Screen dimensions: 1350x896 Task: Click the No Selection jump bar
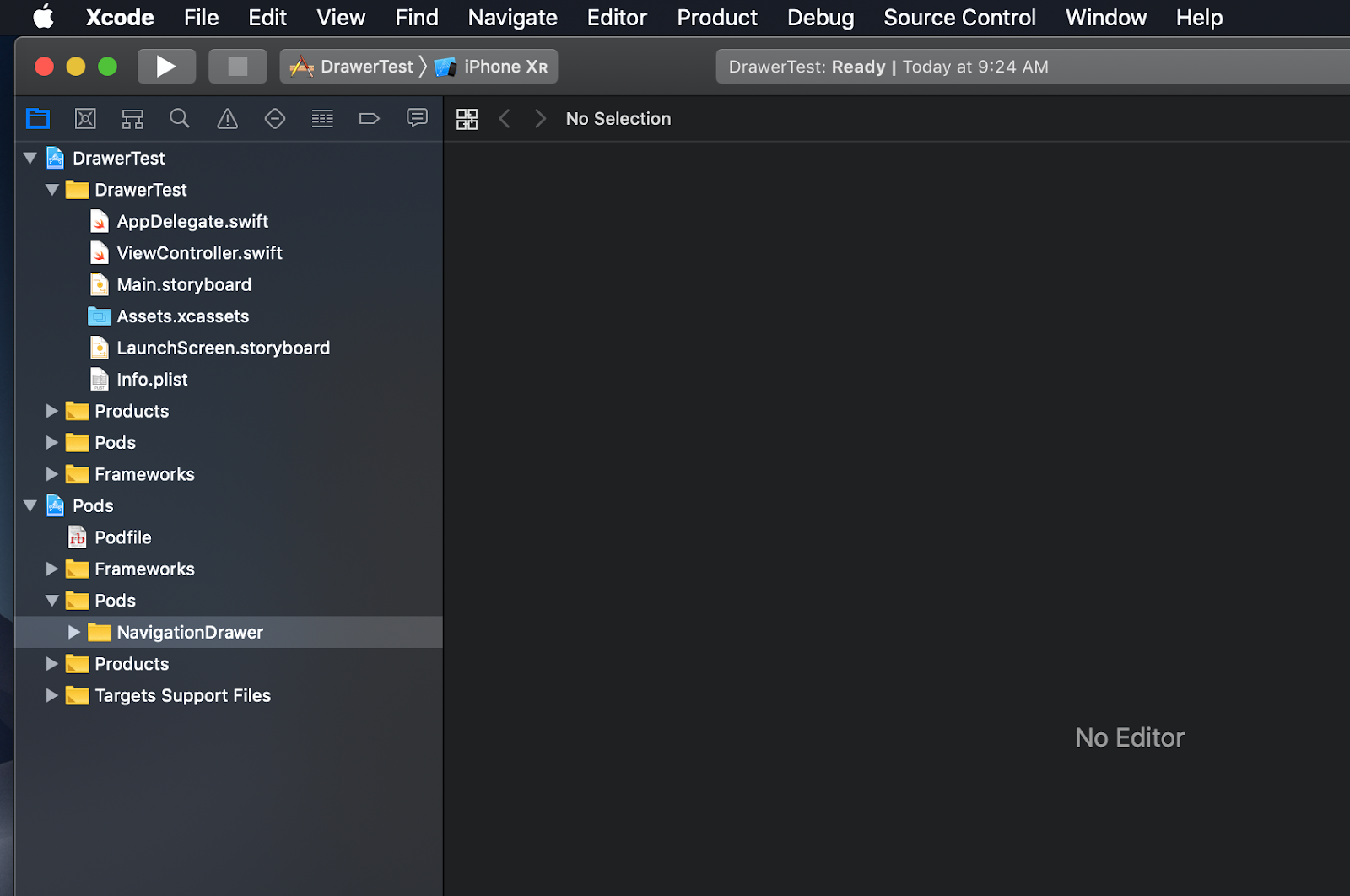[x=618, y=119]
